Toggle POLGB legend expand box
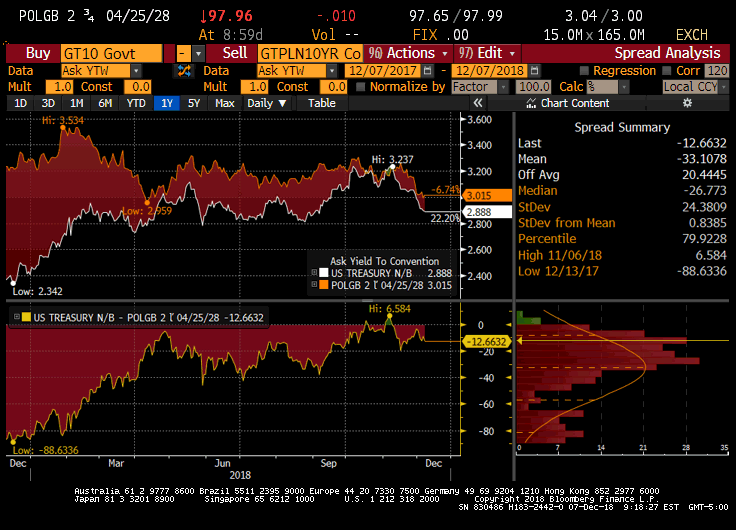Screen dimensions: 736x530 (314, 284)
